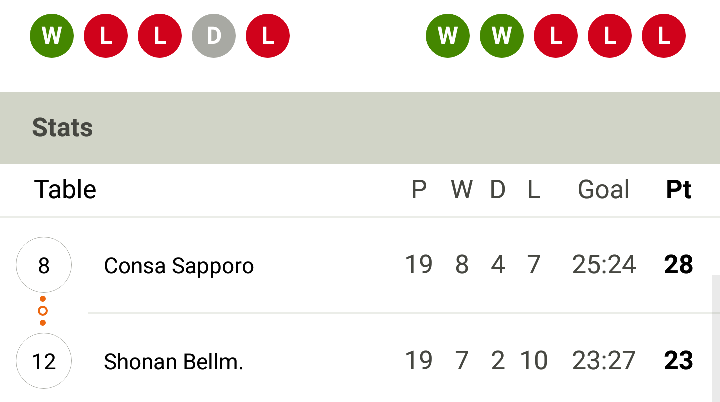
Task: Click the vertical scrollbar at right edge
Action: [716, 339]
